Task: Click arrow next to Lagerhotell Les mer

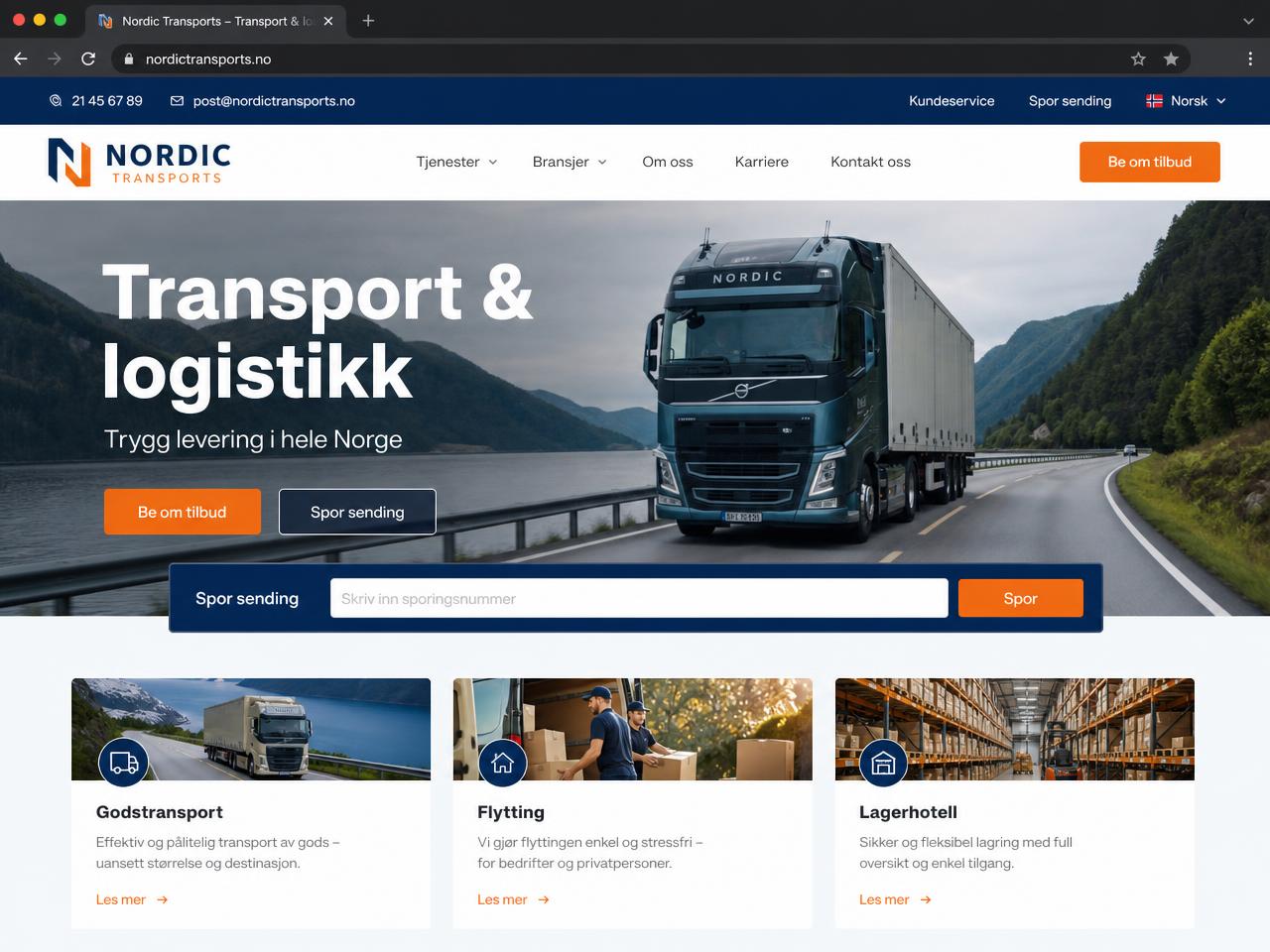Action: [x=926, y=899]
